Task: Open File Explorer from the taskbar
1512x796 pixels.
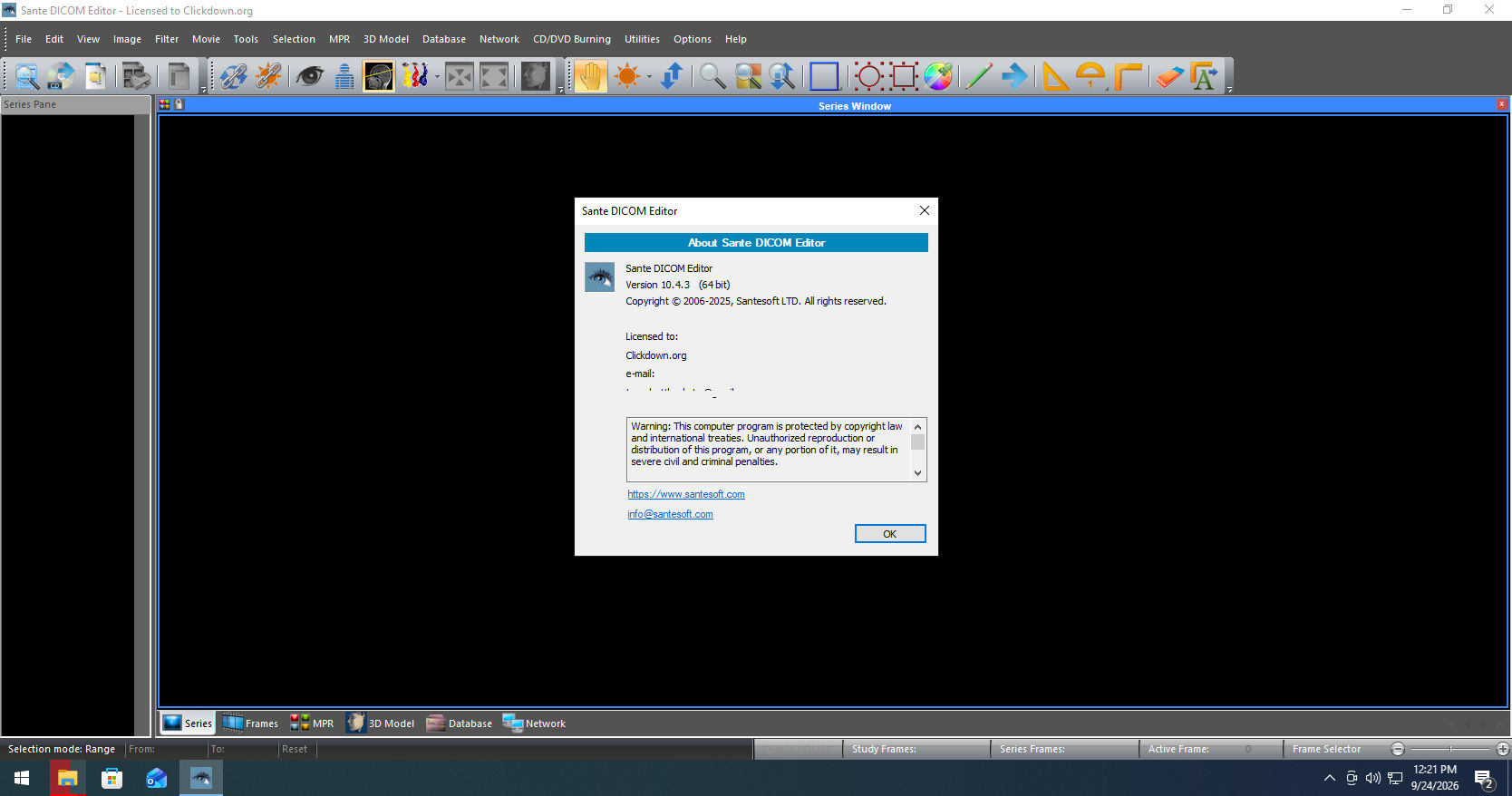Action: click(x=67, y=778)
